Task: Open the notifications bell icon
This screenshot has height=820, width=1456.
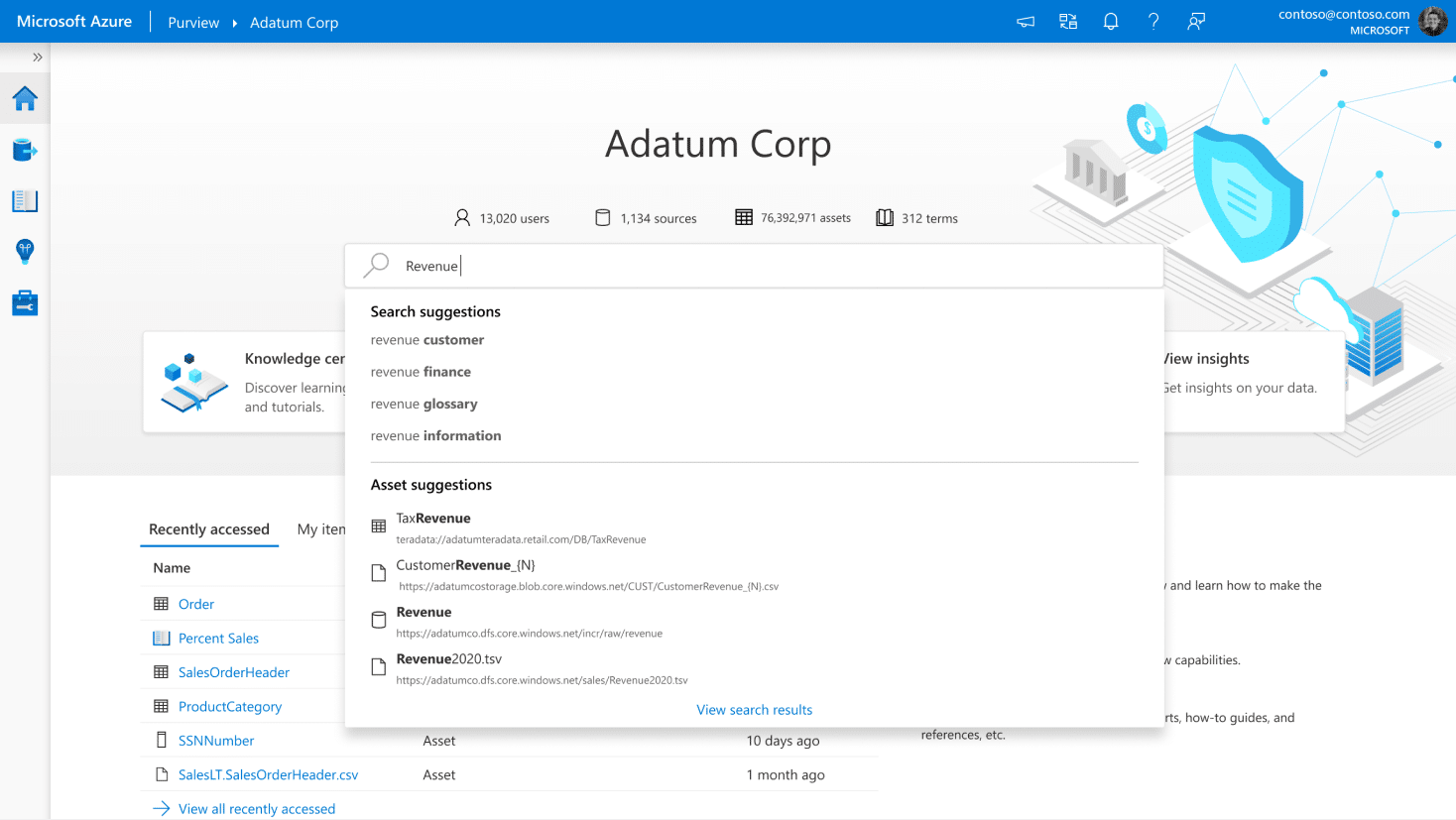Action: point(1111,22)
